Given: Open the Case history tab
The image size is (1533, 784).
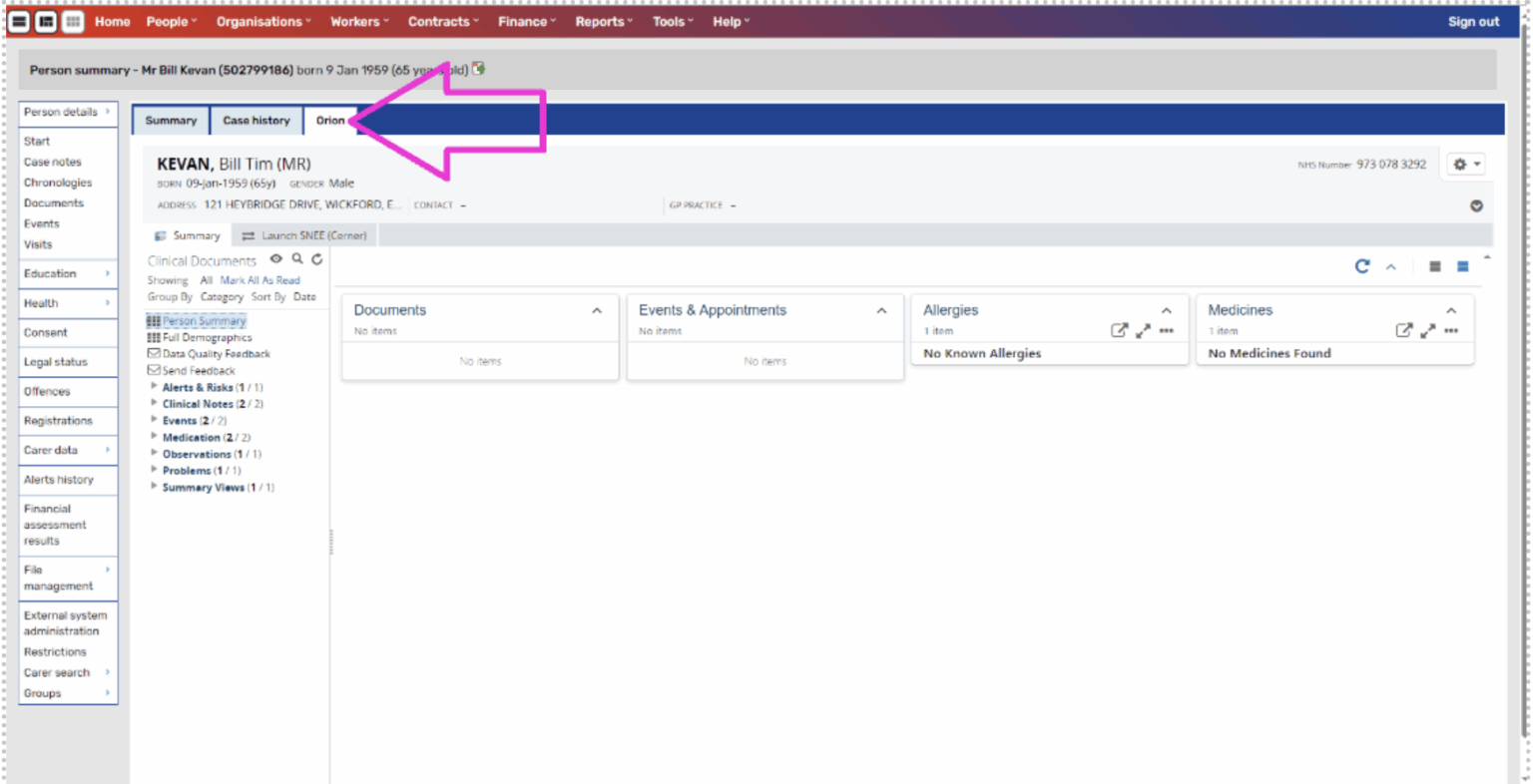Looking at the screenshot, I should 256,121.
